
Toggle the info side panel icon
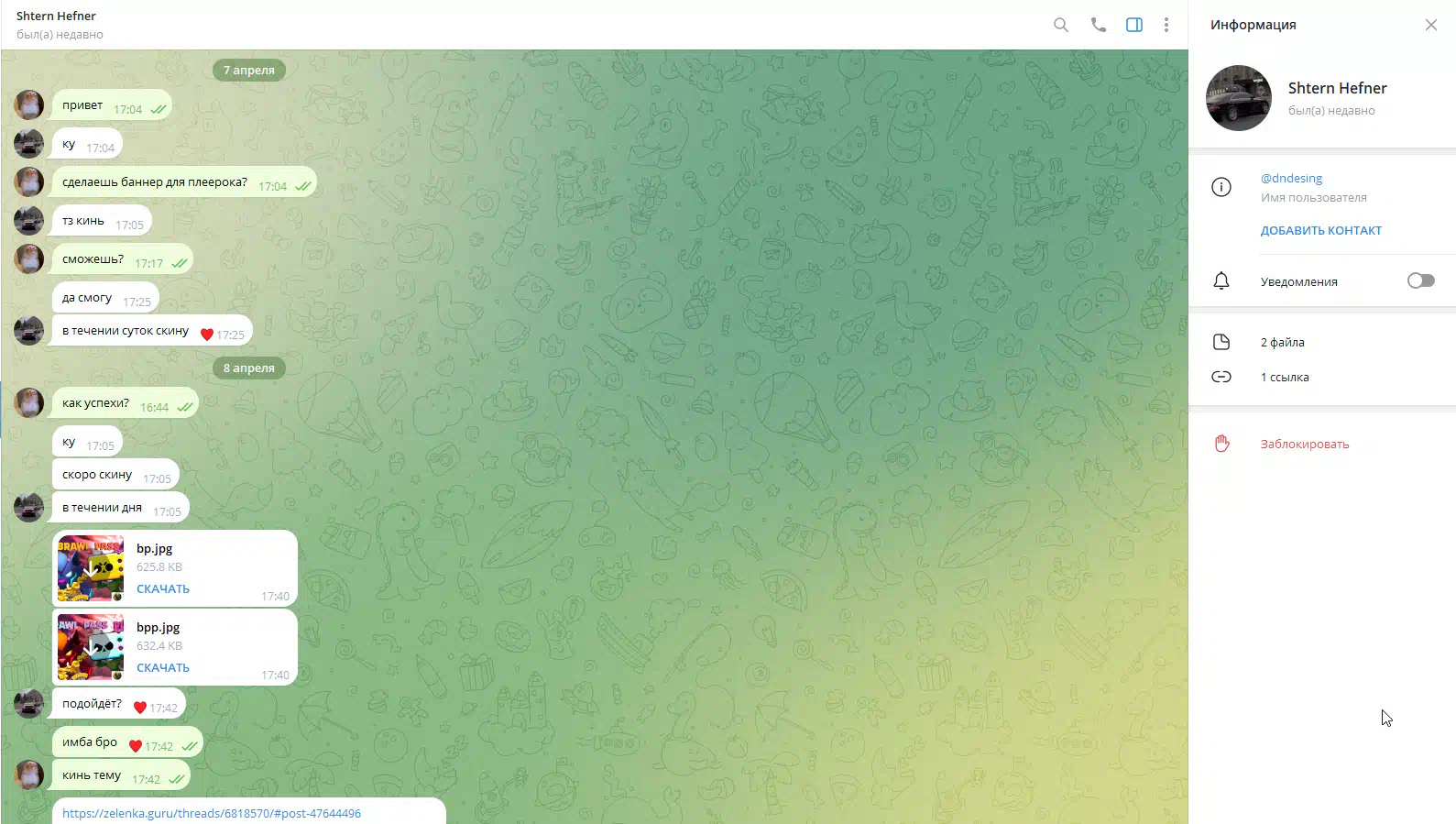pyautogui.click(x=1134, y=25)
